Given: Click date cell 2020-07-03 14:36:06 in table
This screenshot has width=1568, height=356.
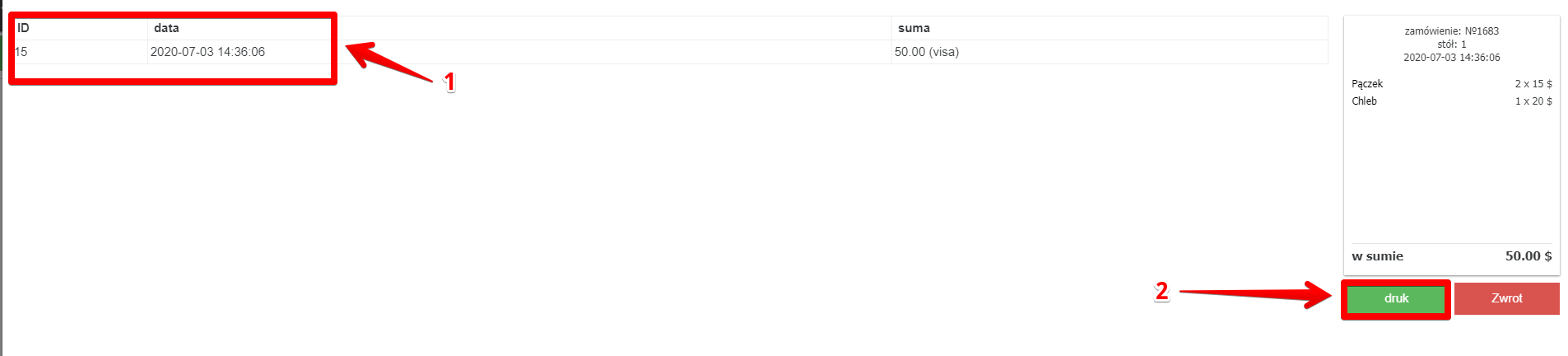Looking at the screenshot, I should click(207, 52).
